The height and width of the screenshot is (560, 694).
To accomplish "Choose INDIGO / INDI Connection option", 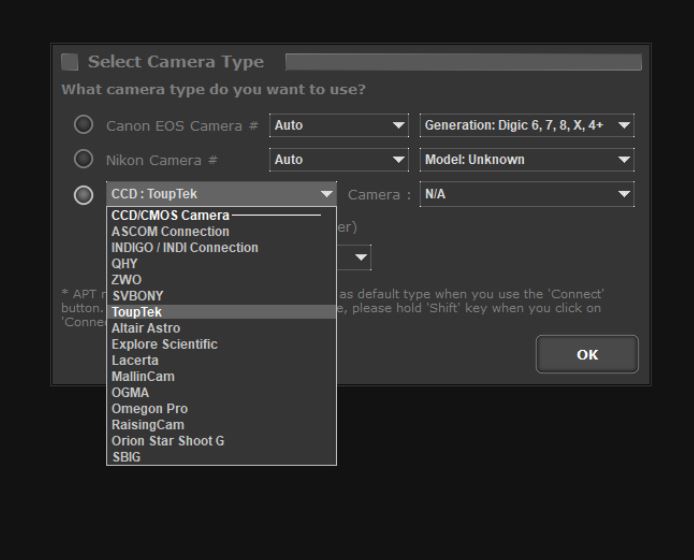I will click(x=221, y=247).
